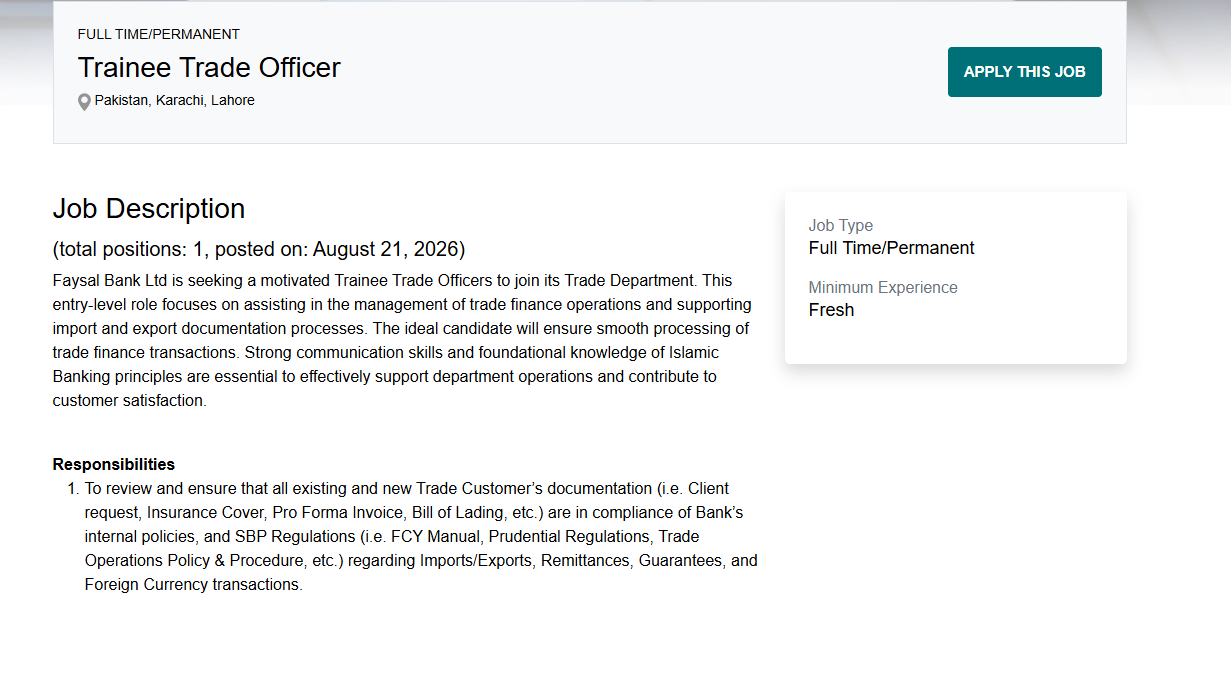Click Full Time/Permanent value in sidebar card
The width and height of the screenshot is (1231, 683).
(x=892, y=248)
